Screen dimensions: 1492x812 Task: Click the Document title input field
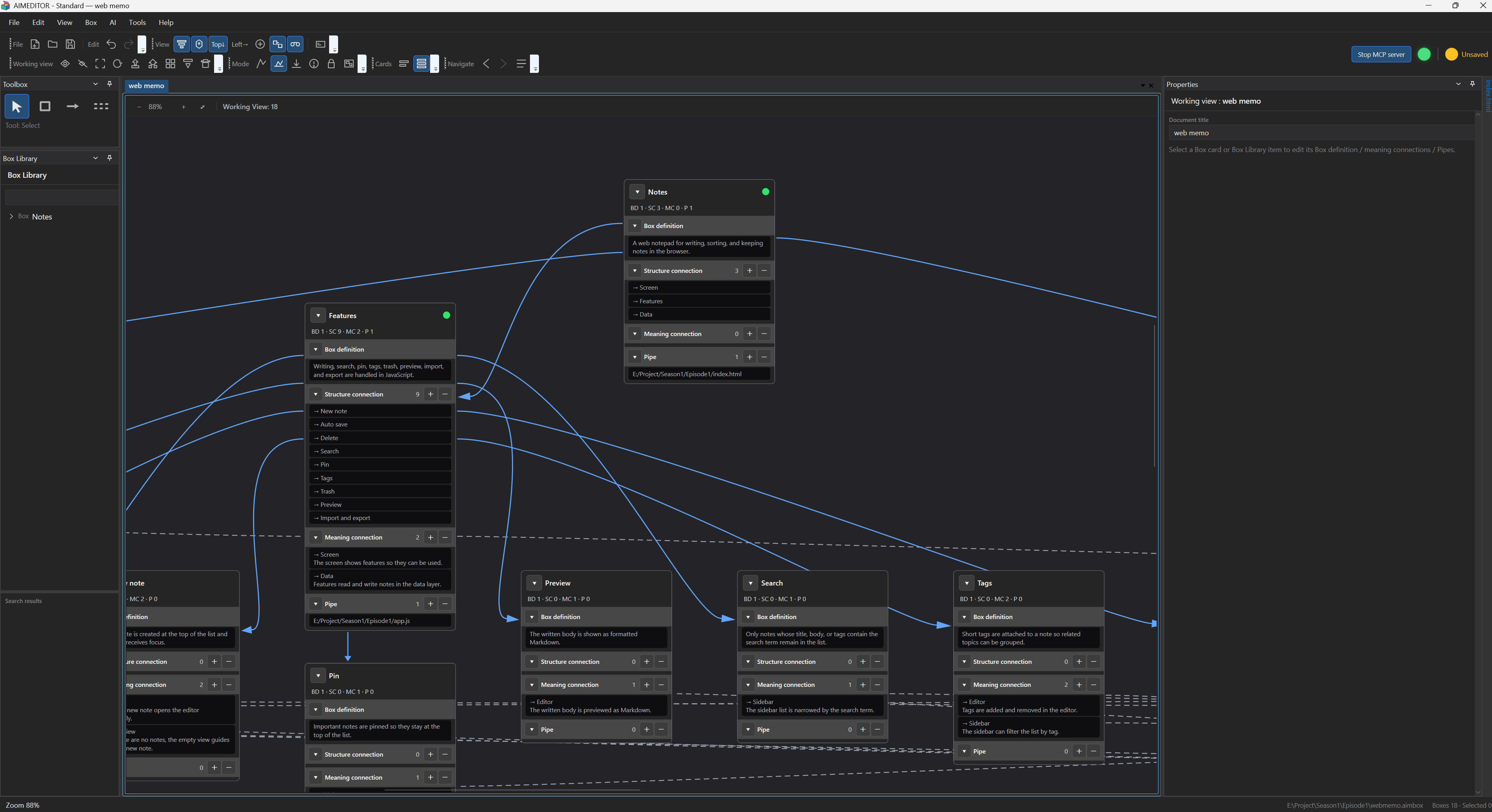coord(1322,133)
